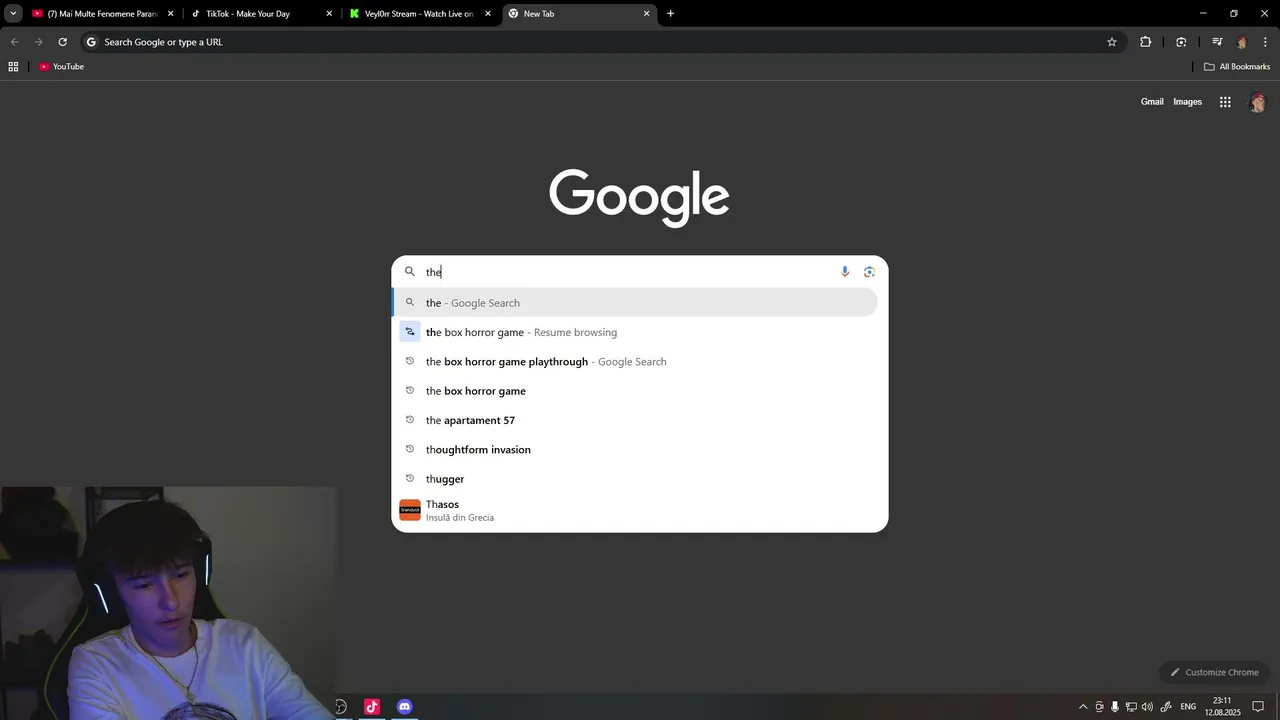Click the network tray icon
The height and width of the screenshot is (720, 1280).
coord(1131,707)
